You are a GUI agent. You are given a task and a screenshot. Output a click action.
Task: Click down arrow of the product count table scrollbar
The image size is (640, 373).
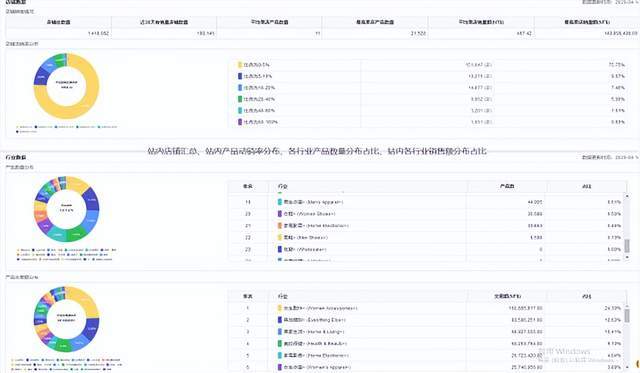pyautogui.click(x=627, y=257)
